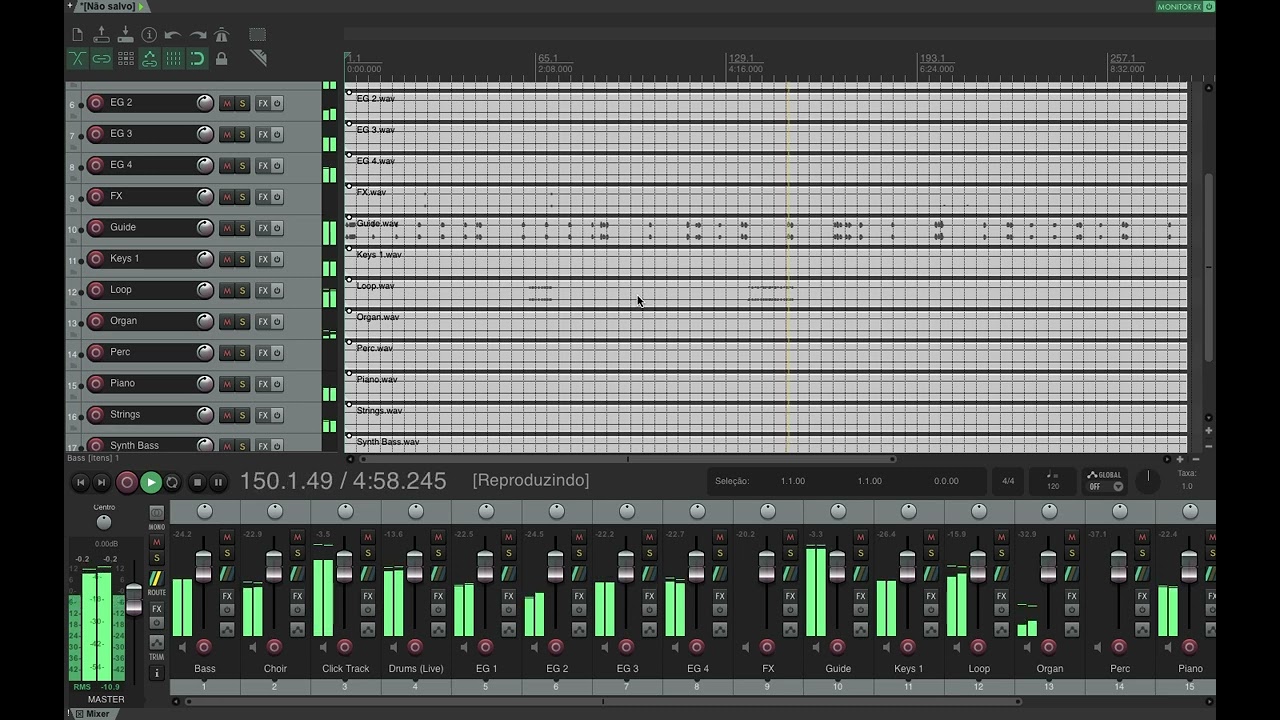Open envelope button on EG 2 mixer channel
The image size is (1280, 720).
pyautogui.click(x=578, y=630)
